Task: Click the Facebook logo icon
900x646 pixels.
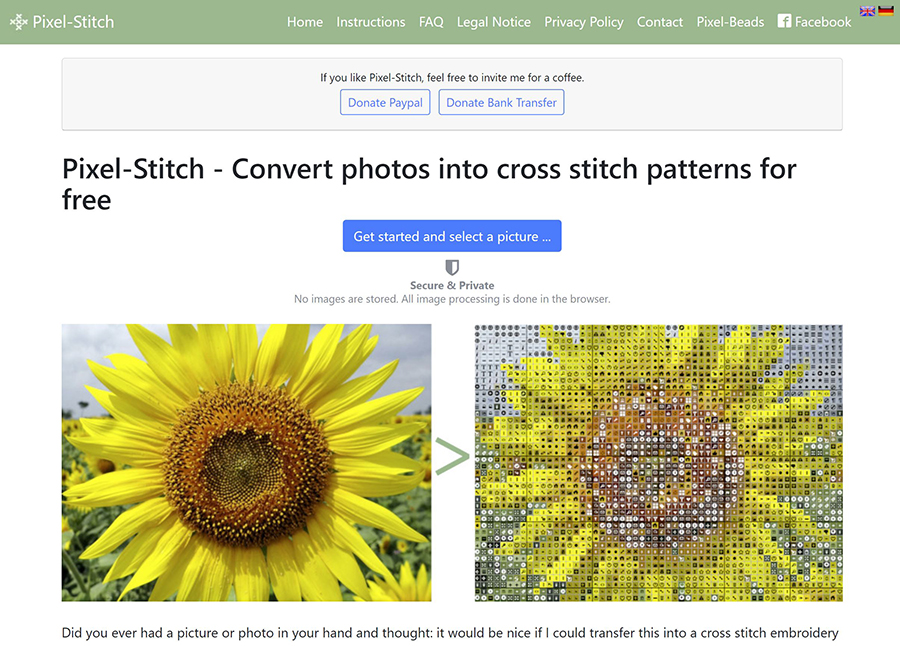Action: tap(784, 21)
